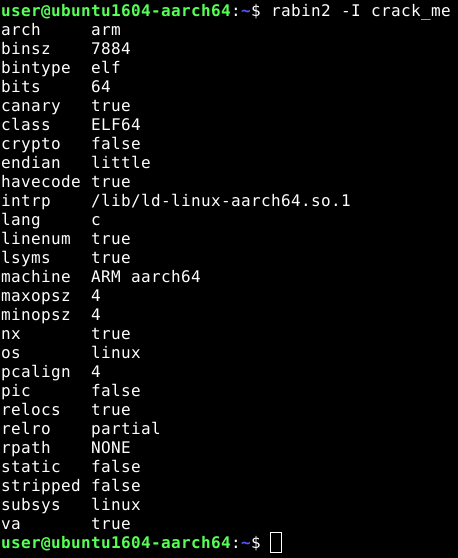Click the 'ELF64' class value
The image size is (458, 558).
[x=116, y=125]
